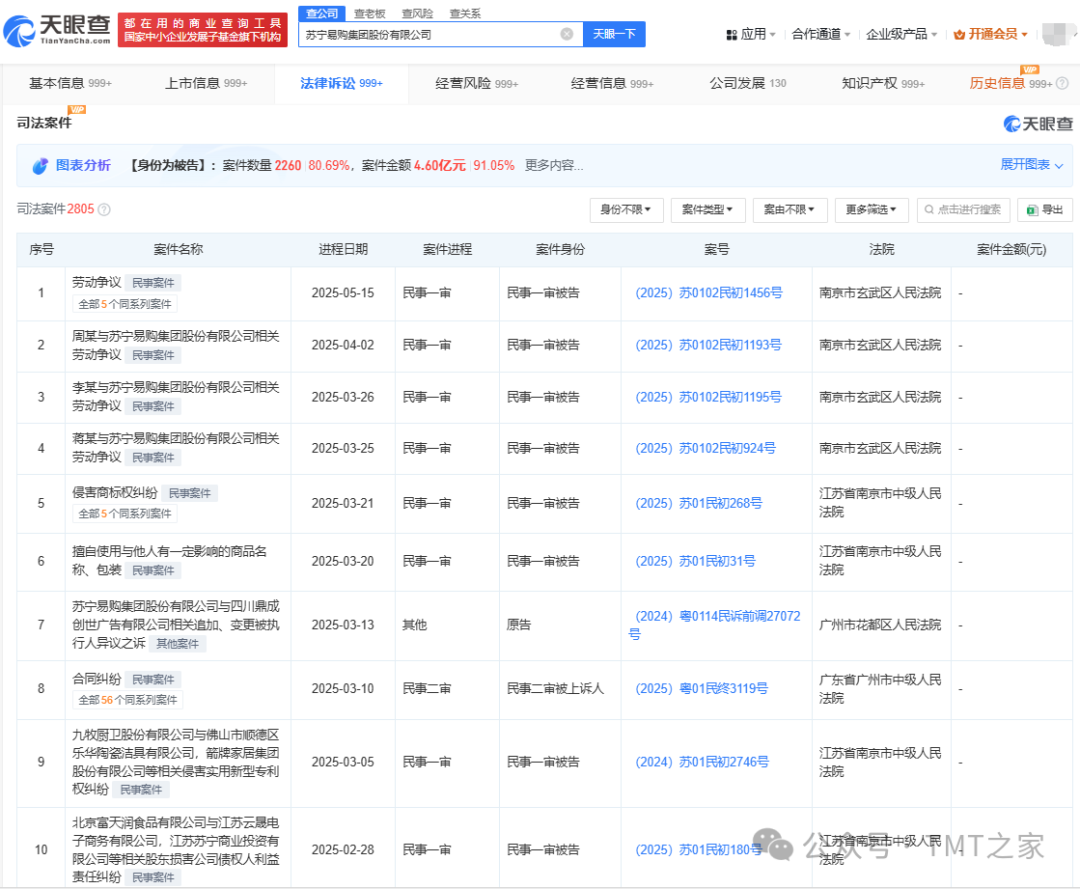The image size is (1080, 889).
Task: Click case name 蒋某与苏宁易购集团股份有限公司相关劳动争议
Action: 176,448
